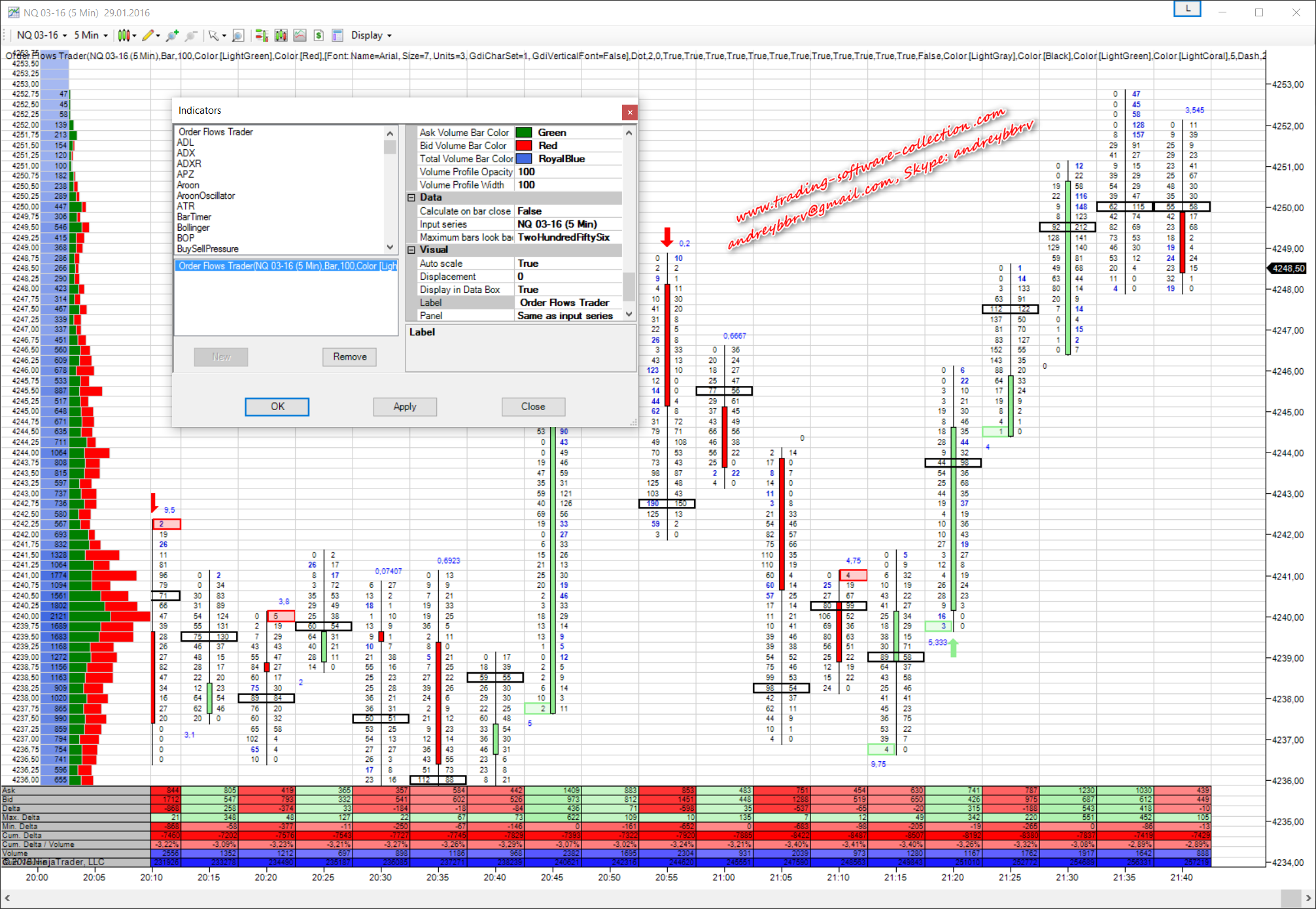Click the Remove button
Image resolution: width=1316 pixels, height=909 pixels.
click(349, 356)
